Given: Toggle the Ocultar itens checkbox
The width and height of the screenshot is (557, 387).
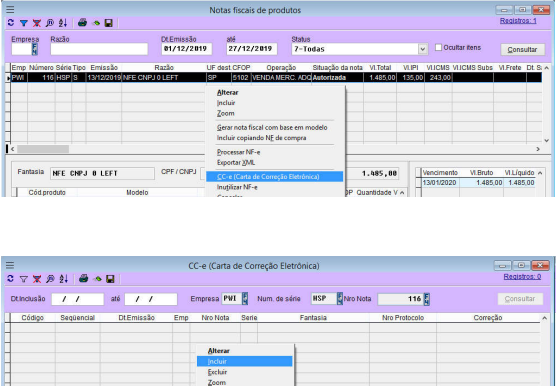Looking at the screenshot, I should (439, 47).
